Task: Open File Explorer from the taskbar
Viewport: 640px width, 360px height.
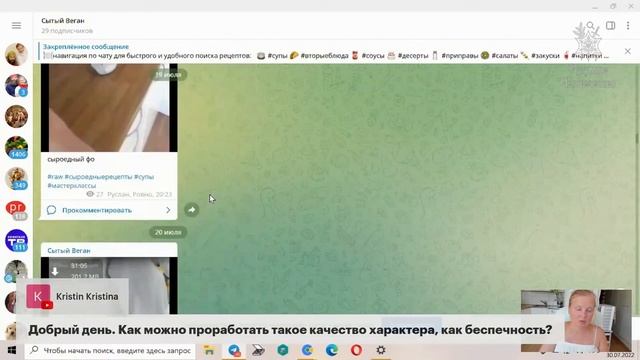Action: tap(209, 350)
